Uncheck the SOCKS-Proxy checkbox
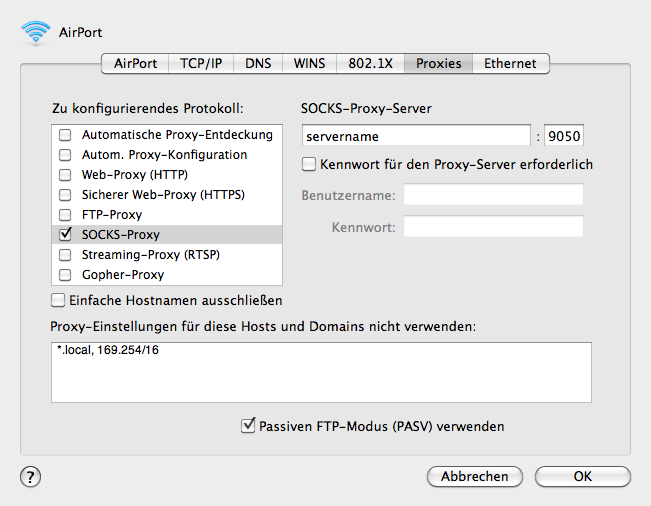 click(x=65, y=235)
